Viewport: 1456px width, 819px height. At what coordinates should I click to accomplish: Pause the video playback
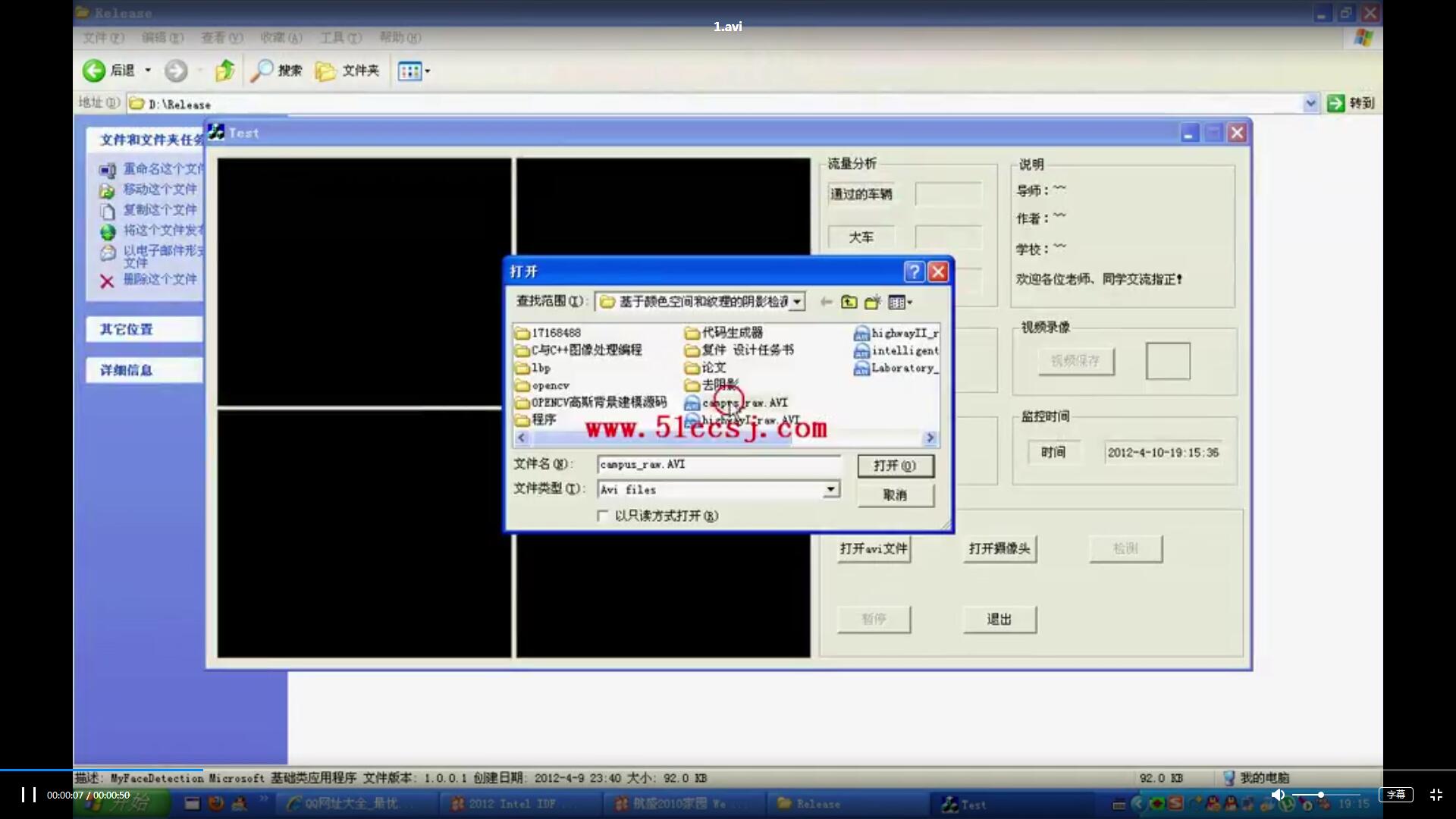click(29, 795)
